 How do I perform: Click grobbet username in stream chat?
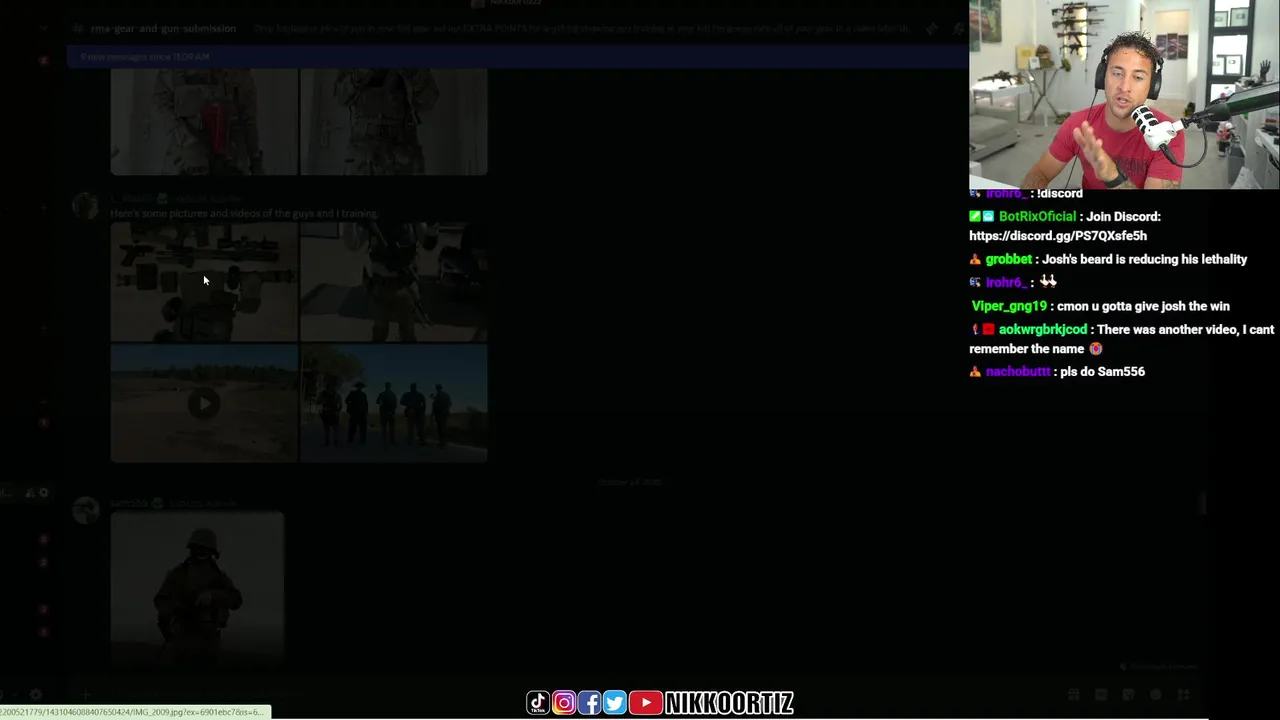click(x=1008, y=259)
